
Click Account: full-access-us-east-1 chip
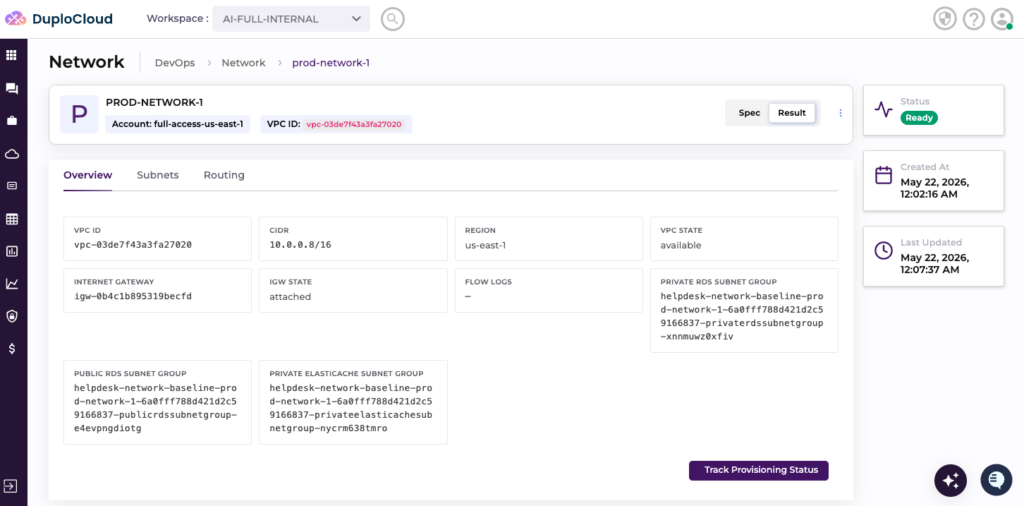point(178,124)
